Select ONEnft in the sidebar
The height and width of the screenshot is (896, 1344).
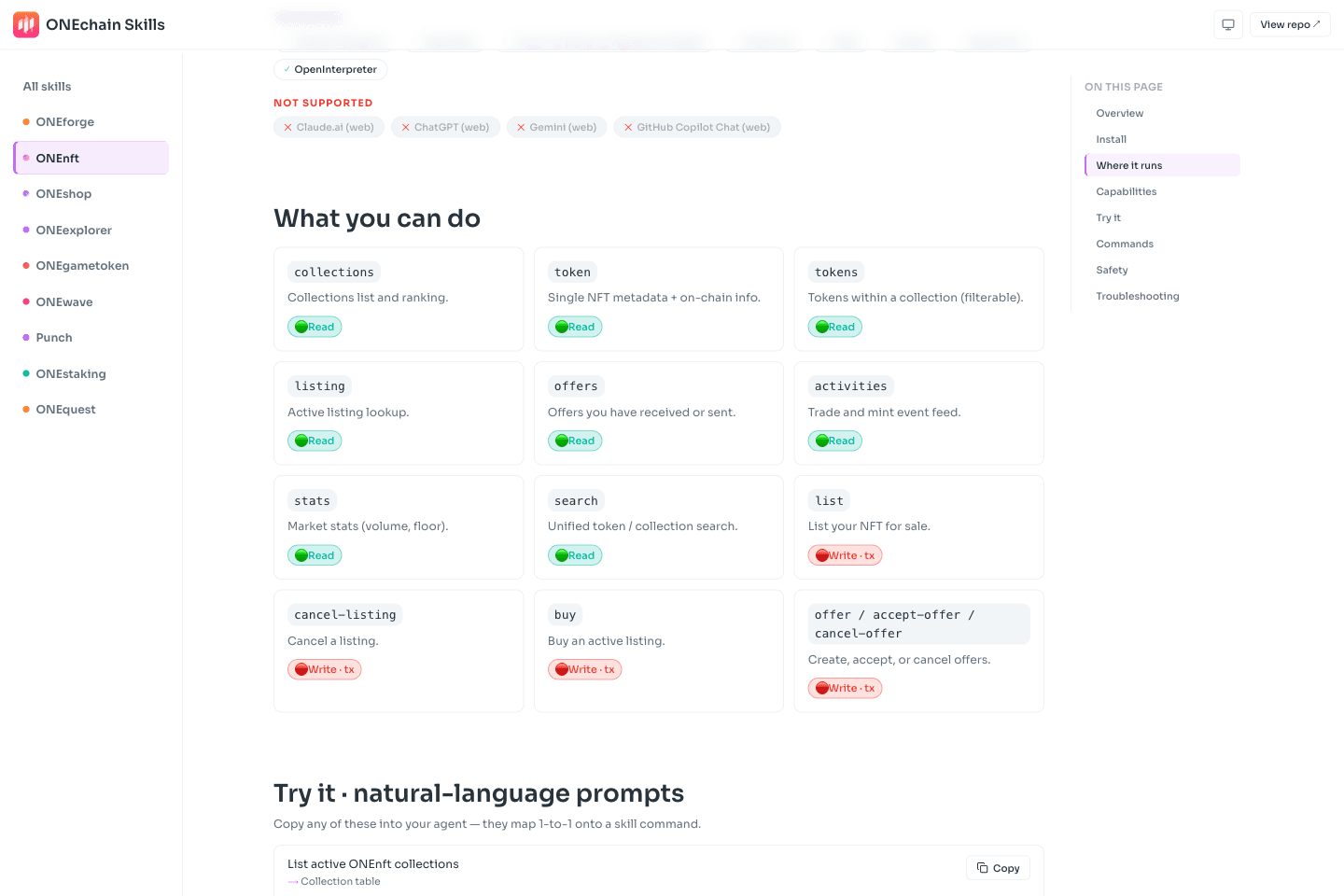[91, 158]
